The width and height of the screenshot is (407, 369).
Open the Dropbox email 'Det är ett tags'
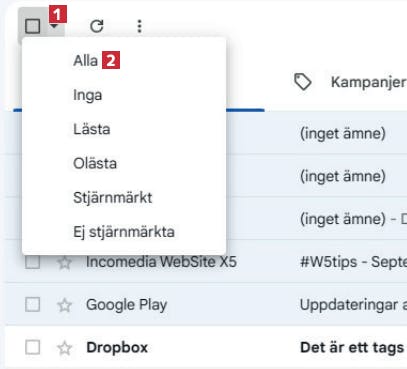coord(352,347)
